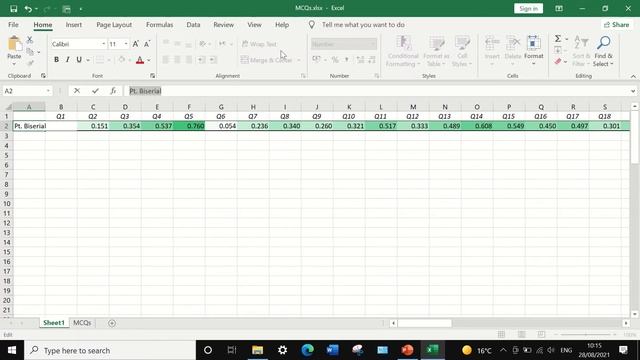Switch to the Insert tab
640x360 pixels.
tap(73, 24)
